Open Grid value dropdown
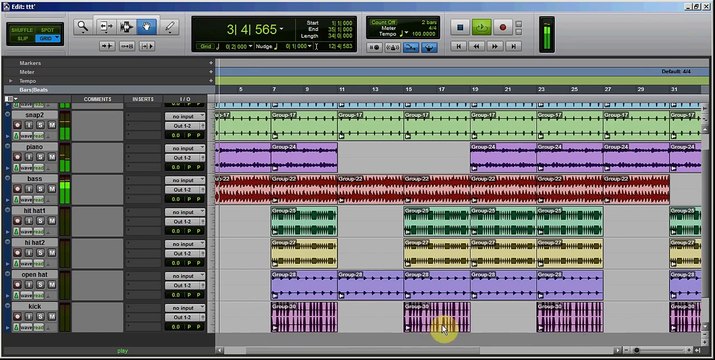 click(x=250, y=46)
